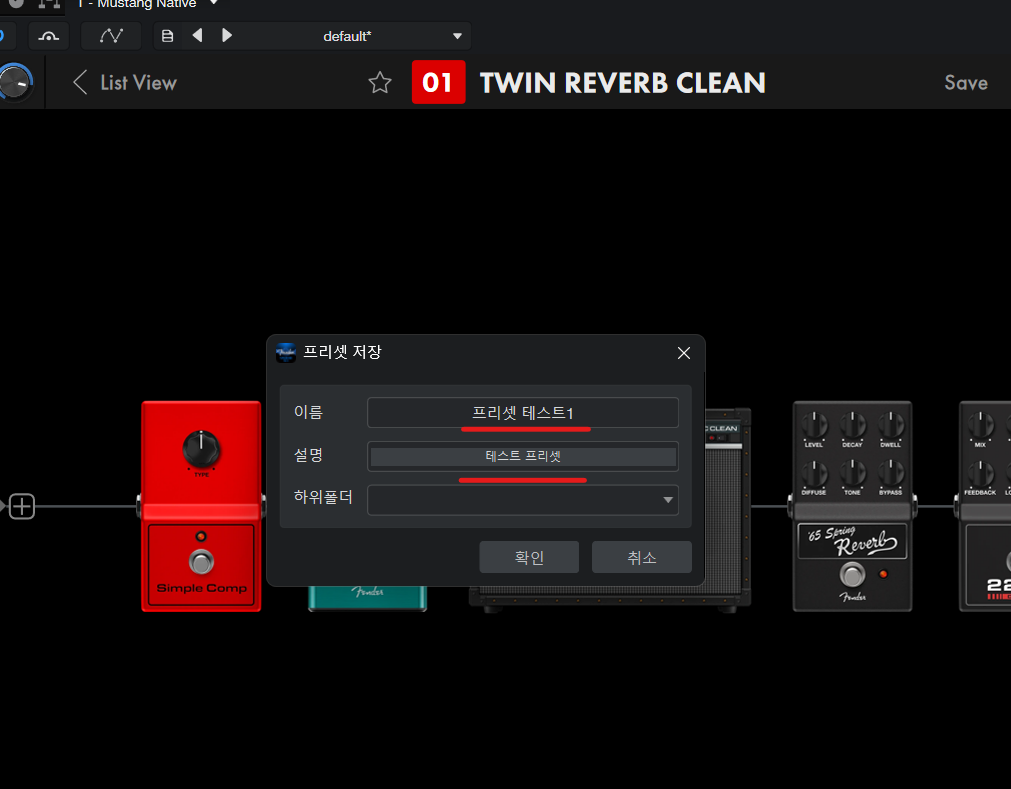Click the 이름 text field
The image size is (1011, 789).
(x=522, y=412)
